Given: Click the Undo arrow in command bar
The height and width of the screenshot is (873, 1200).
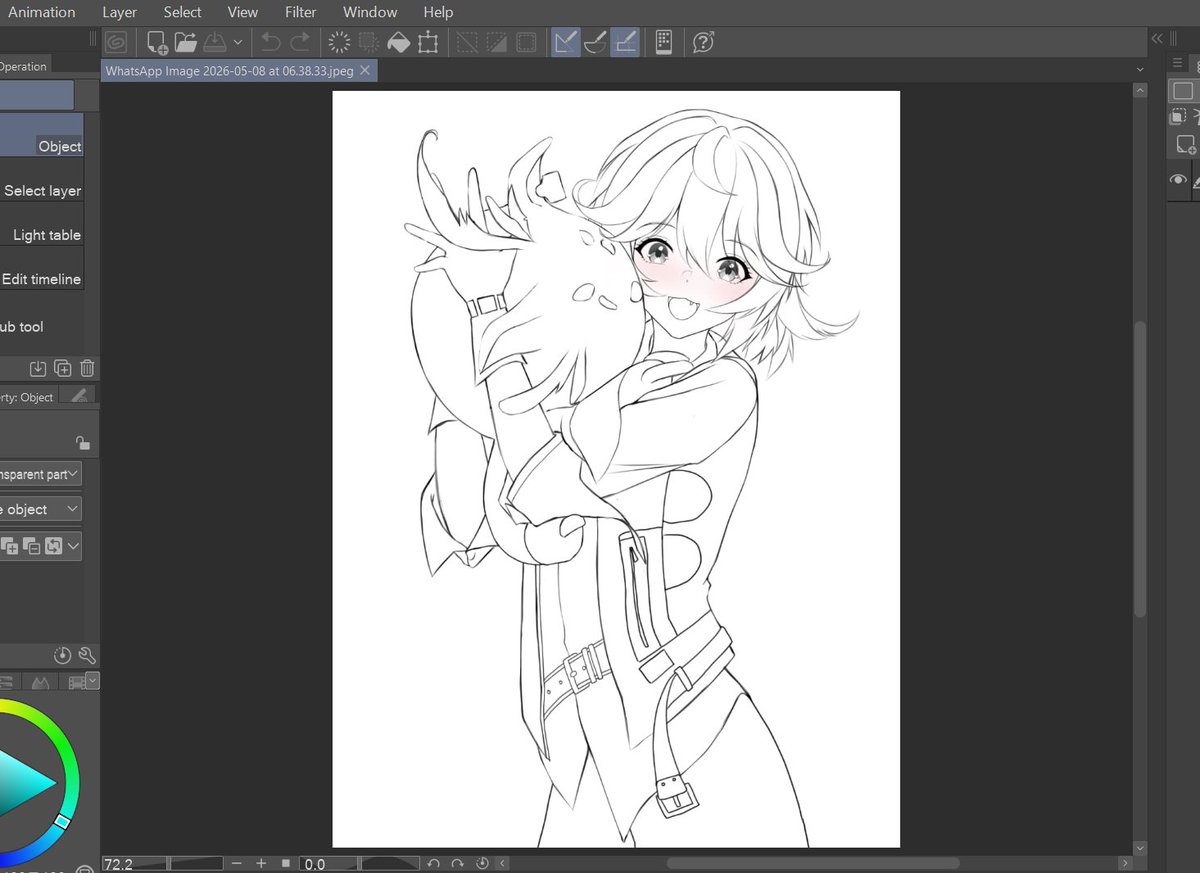Looking at the screenshot, I should 270,42.
